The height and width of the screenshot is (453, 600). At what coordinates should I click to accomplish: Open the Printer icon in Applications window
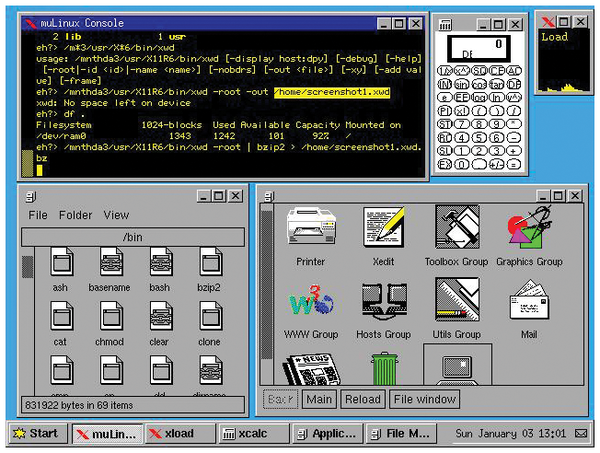tap(311, 226)
